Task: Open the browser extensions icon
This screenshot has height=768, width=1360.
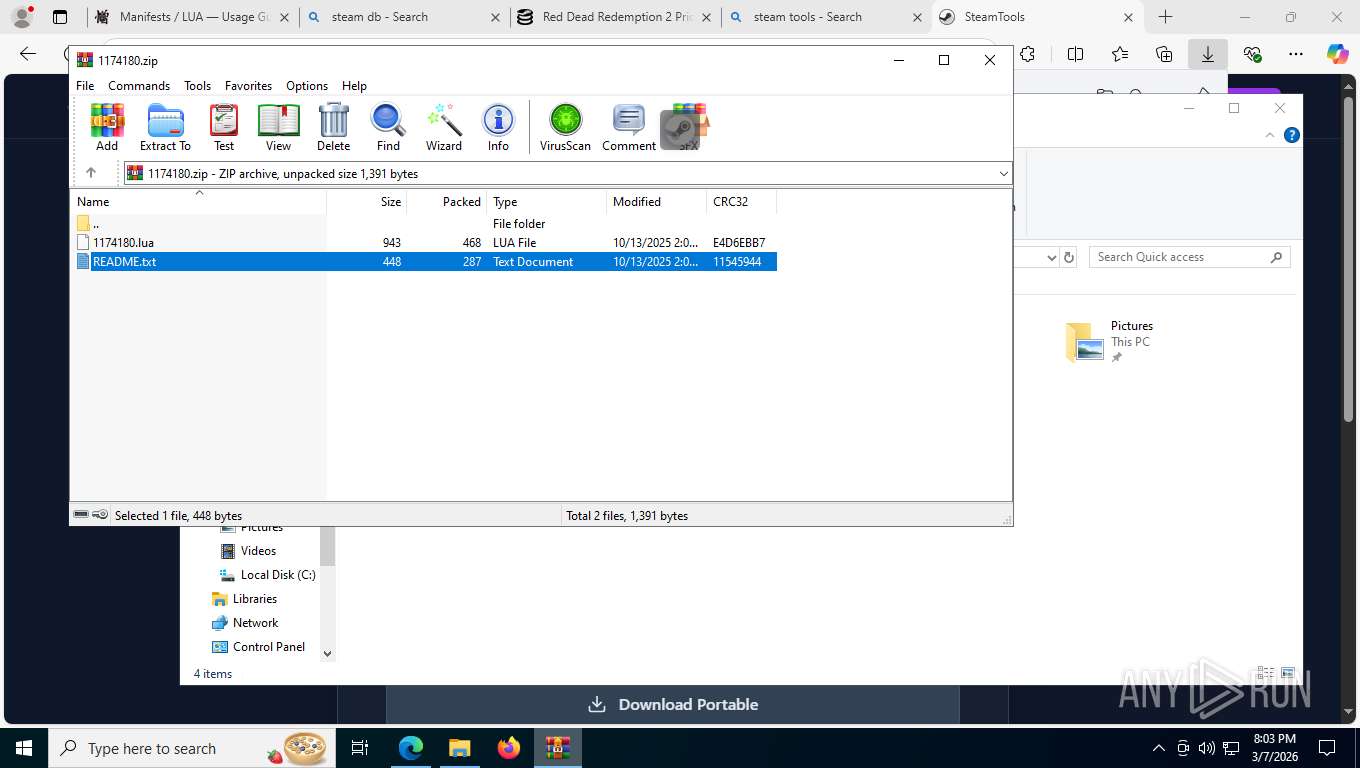Action: pos(1027,54)
